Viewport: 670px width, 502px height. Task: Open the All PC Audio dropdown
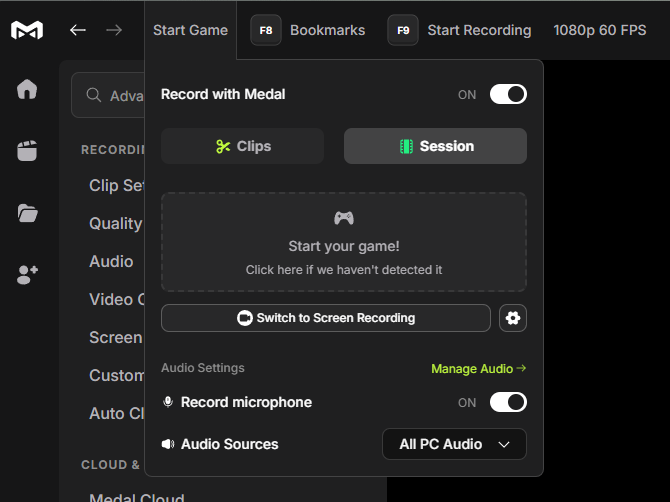(x=454, y=444)
